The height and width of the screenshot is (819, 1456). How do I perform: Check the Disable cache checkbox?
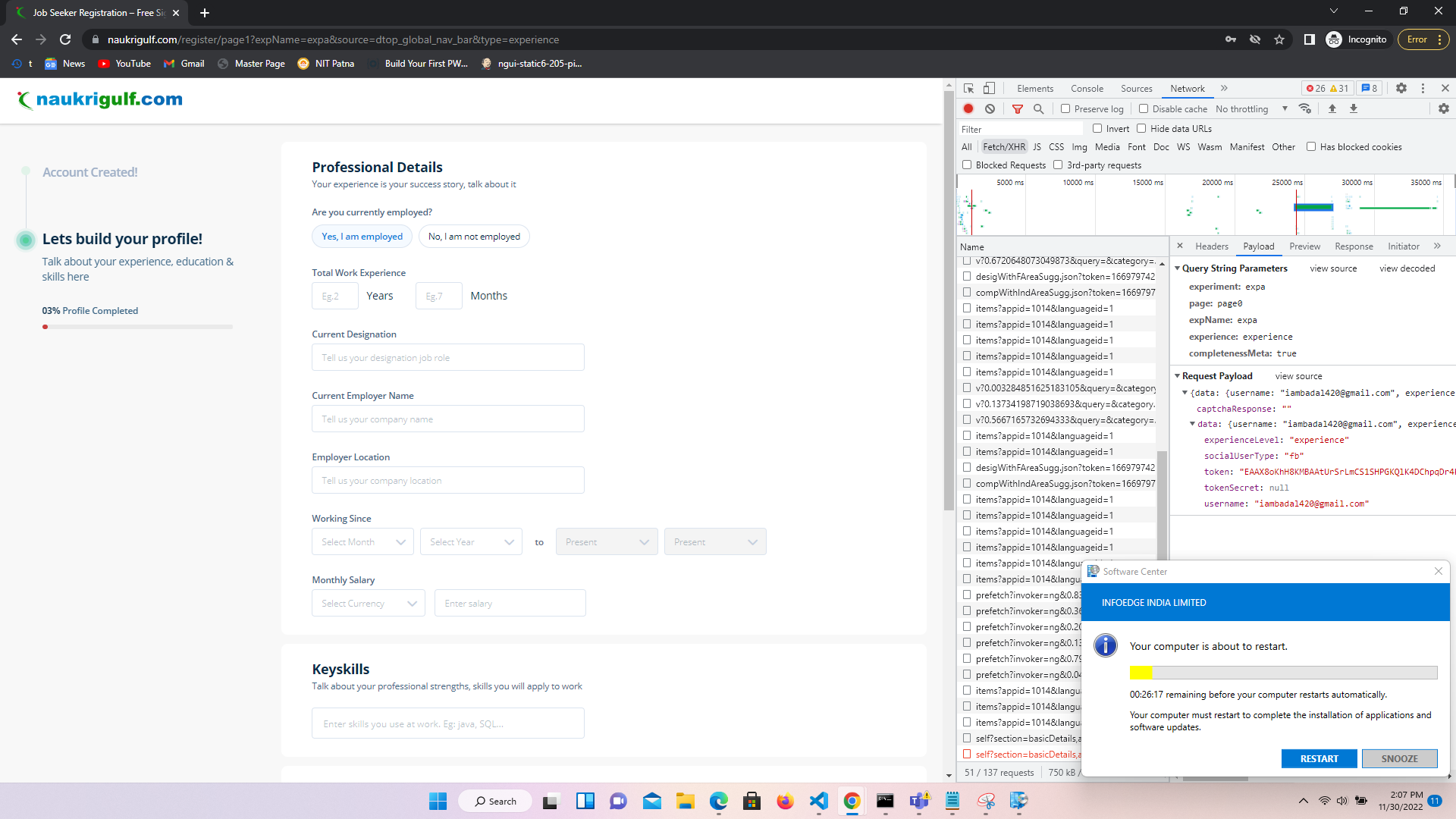click(1144, 109)
